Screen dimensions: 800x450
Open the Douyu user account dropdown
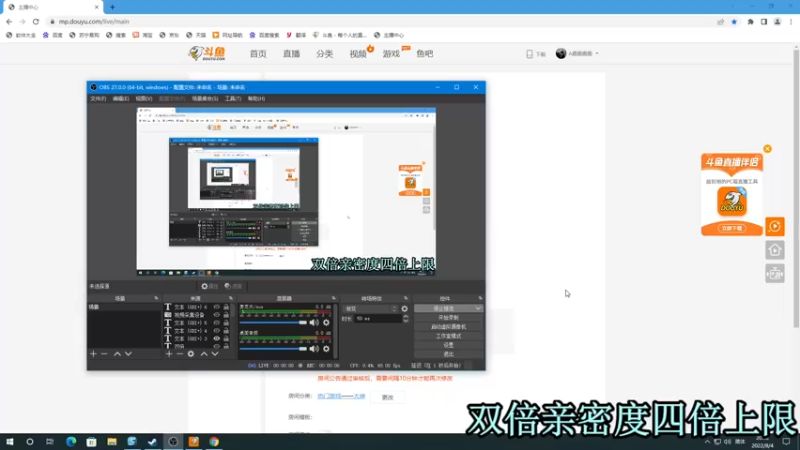tap(577, 54)
